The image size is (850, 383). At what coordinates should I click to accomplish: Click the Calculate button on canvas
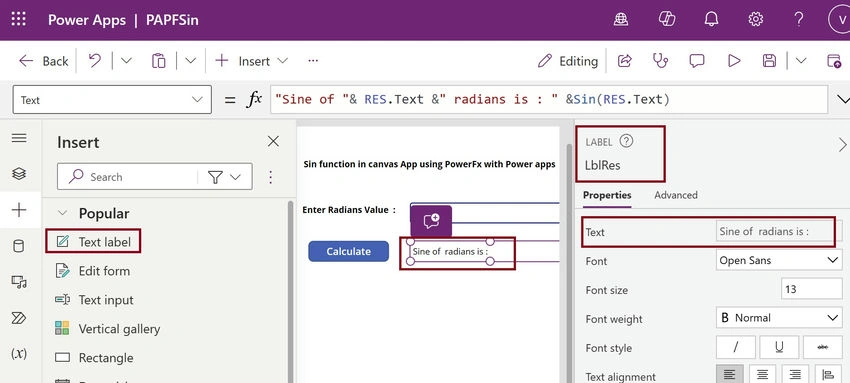pos(349,251)
